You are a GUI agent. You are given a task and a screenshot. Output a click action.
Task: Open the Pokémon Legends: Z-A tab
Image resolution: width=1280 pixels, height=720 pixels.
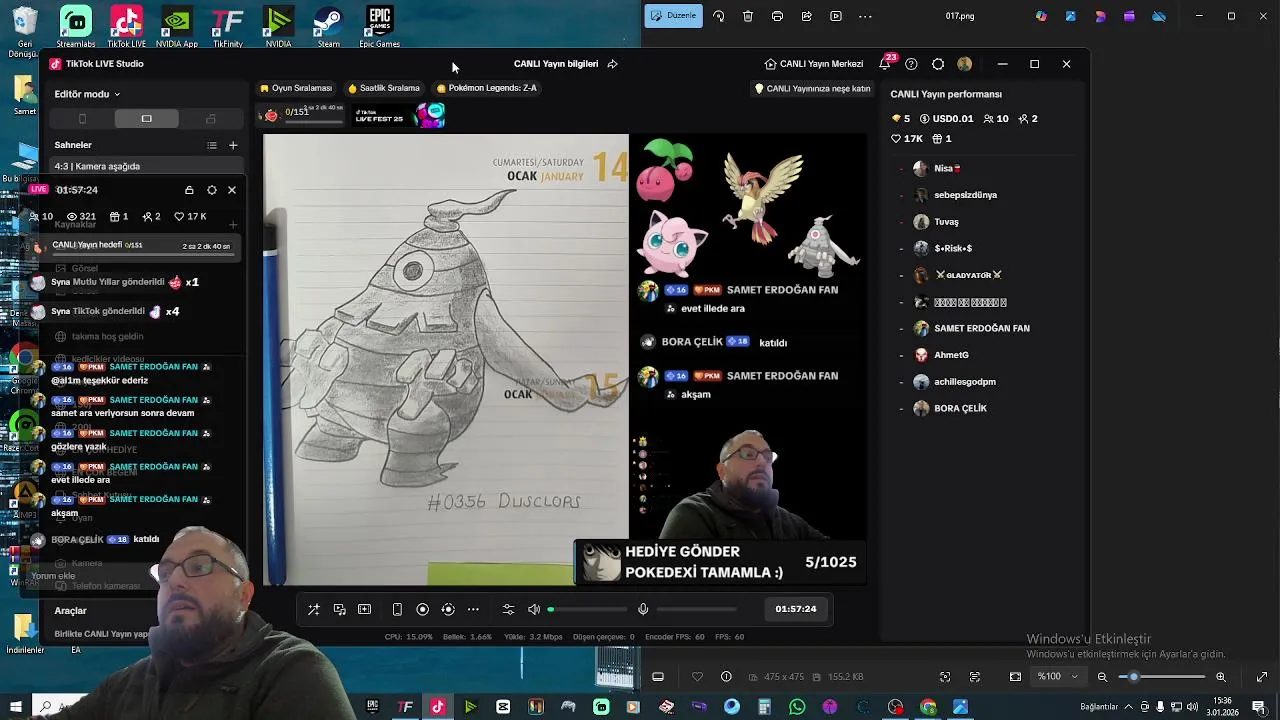(x=487, y=88)
